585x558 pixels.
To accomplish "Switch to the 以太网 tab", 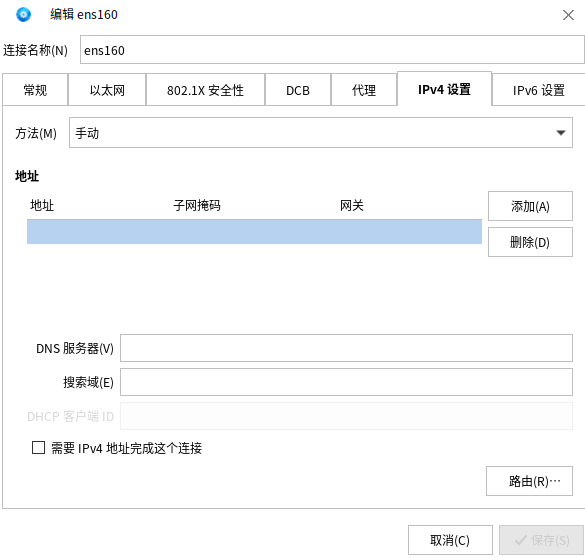I will pos(107,90).
